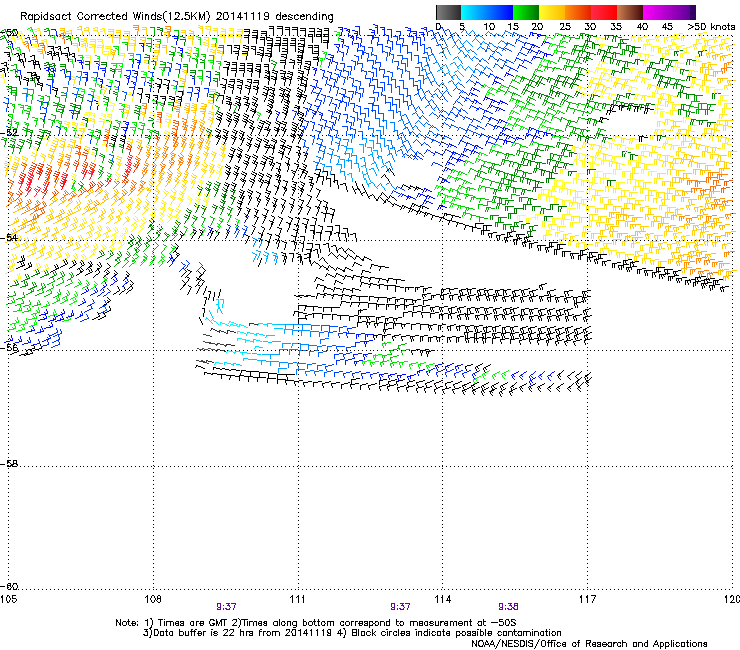The image size is (740, 650).
Task: Click the note line 'Data buffer is 22 hrs'
Action: pyautogui.click(x=352, y=633)
